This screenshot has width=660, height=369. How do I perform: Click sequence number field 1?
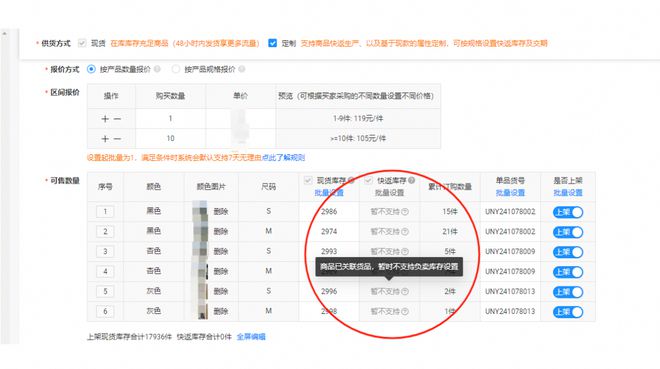coord(105,211)
